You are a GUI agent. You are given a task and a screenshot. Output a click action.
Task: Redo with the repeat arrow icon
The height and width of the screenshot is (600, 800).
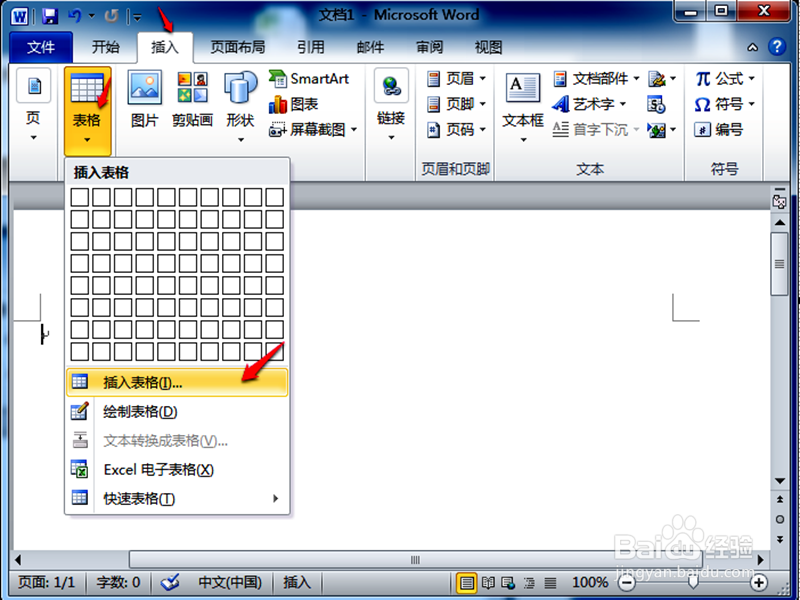(x=111, y=16)
